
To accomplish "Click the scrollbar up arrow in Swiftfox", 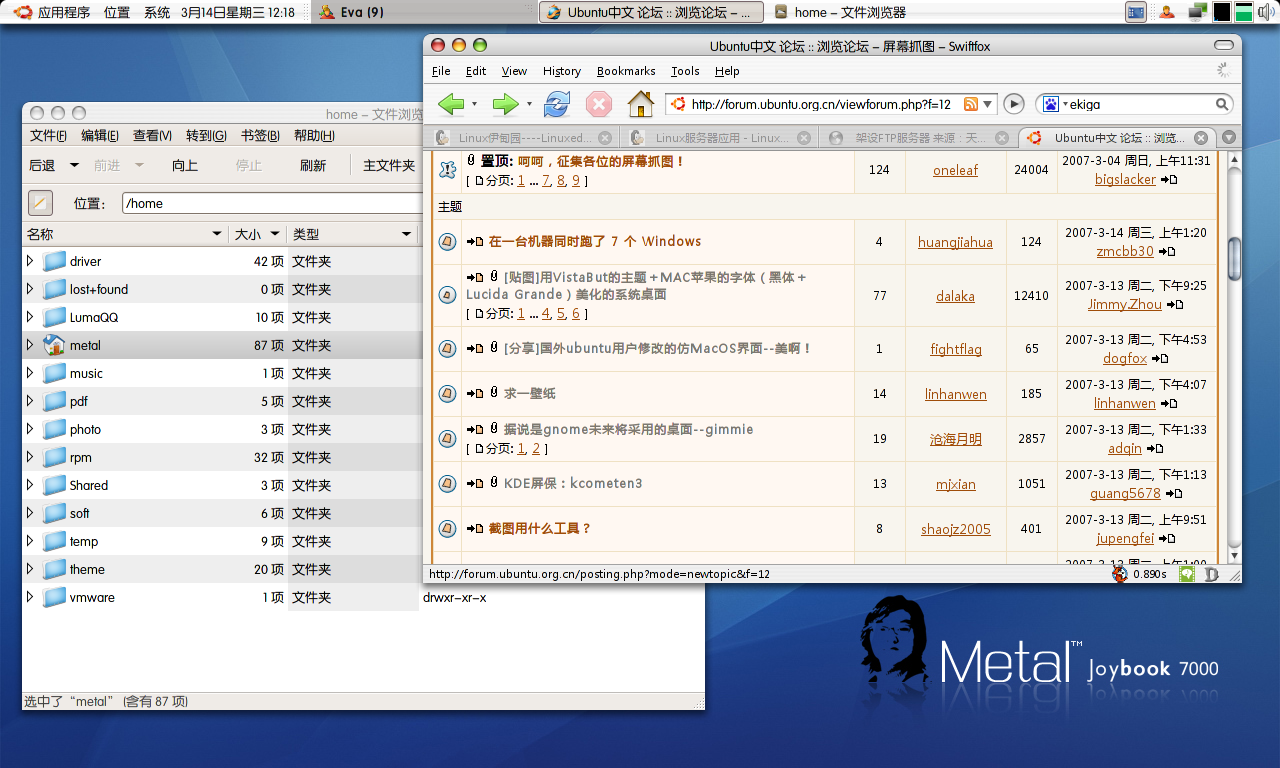I will point(1234,159).
